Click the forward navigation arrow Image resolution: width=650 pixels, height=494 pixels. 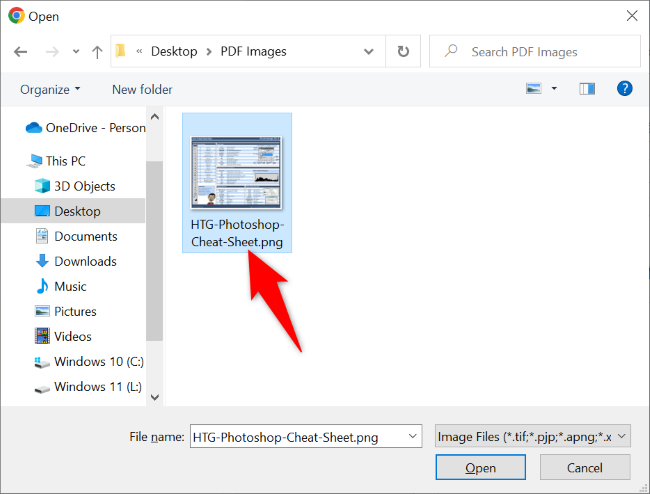click(52, 52)
